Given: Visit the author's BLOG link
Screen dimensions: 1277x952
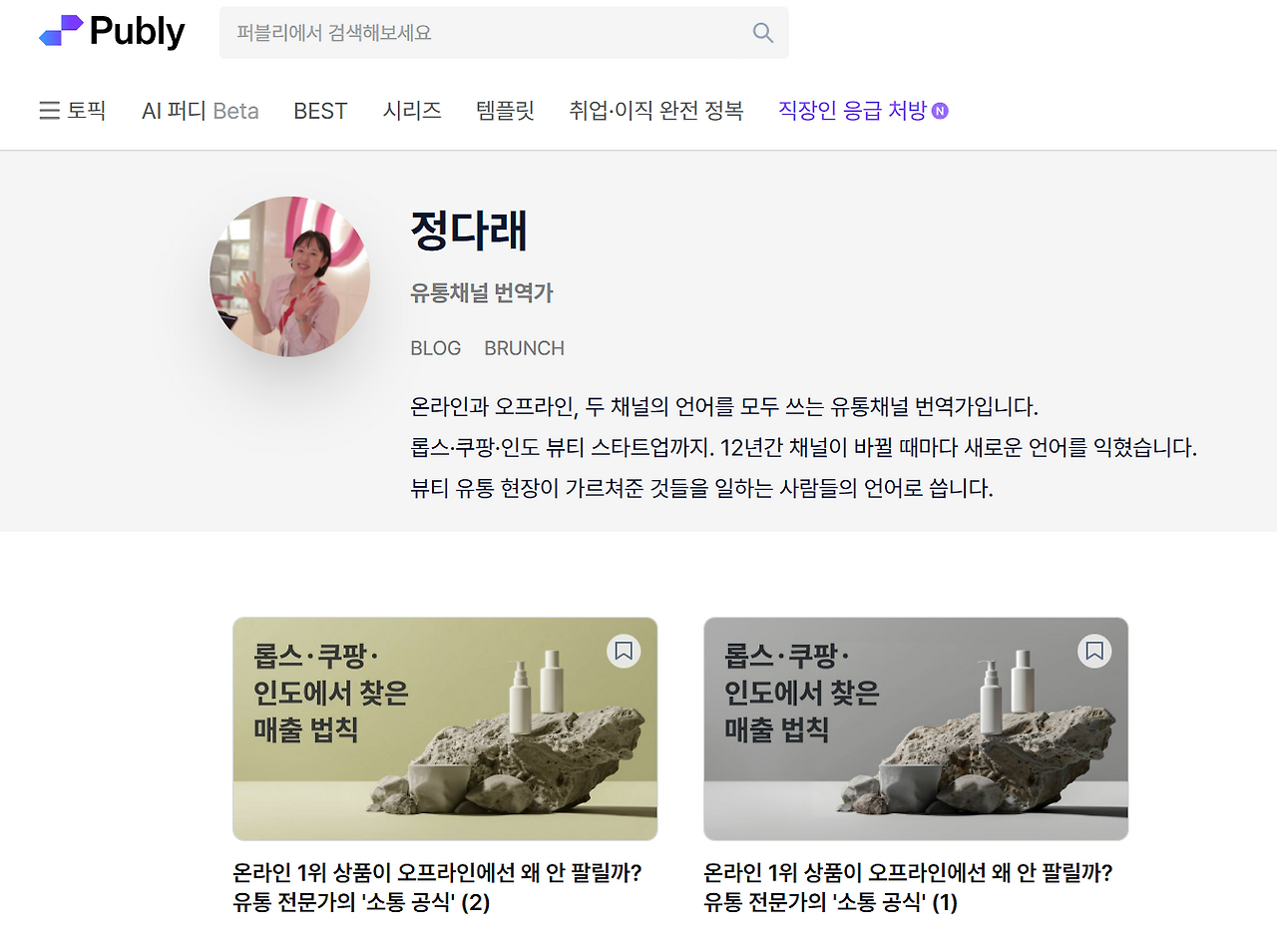Looking at the screenshot, I should point(436,348).
